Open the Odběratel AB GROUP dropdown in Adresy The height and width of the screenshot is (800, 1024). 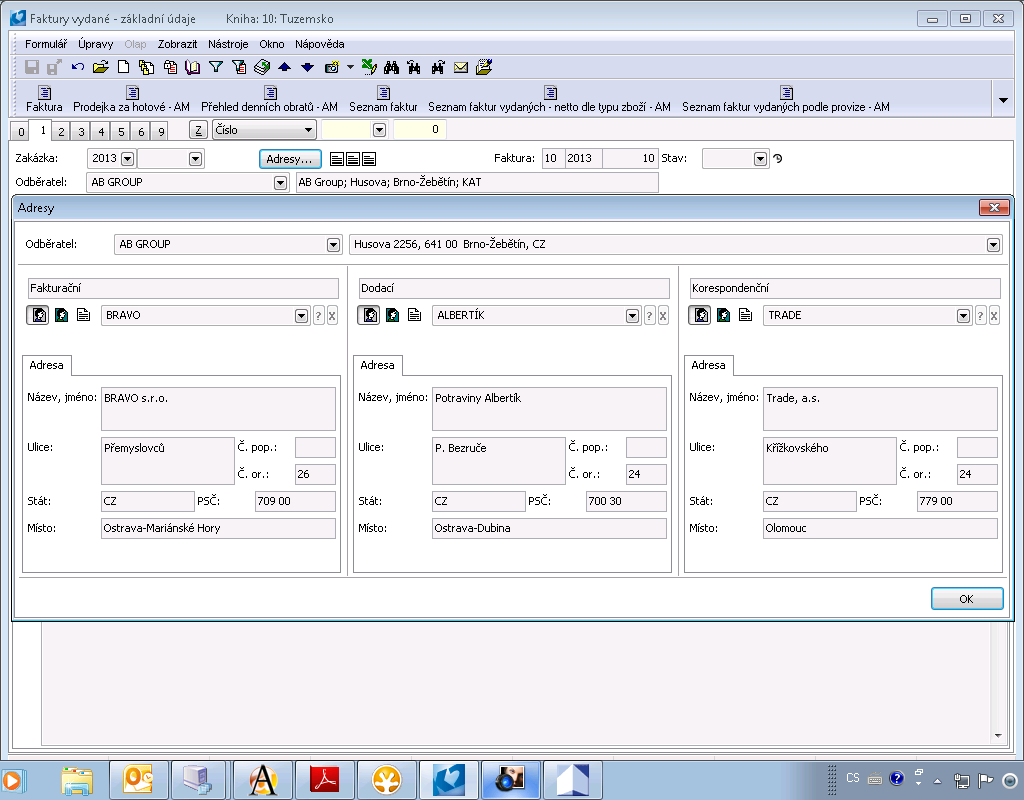pos(333,245)
